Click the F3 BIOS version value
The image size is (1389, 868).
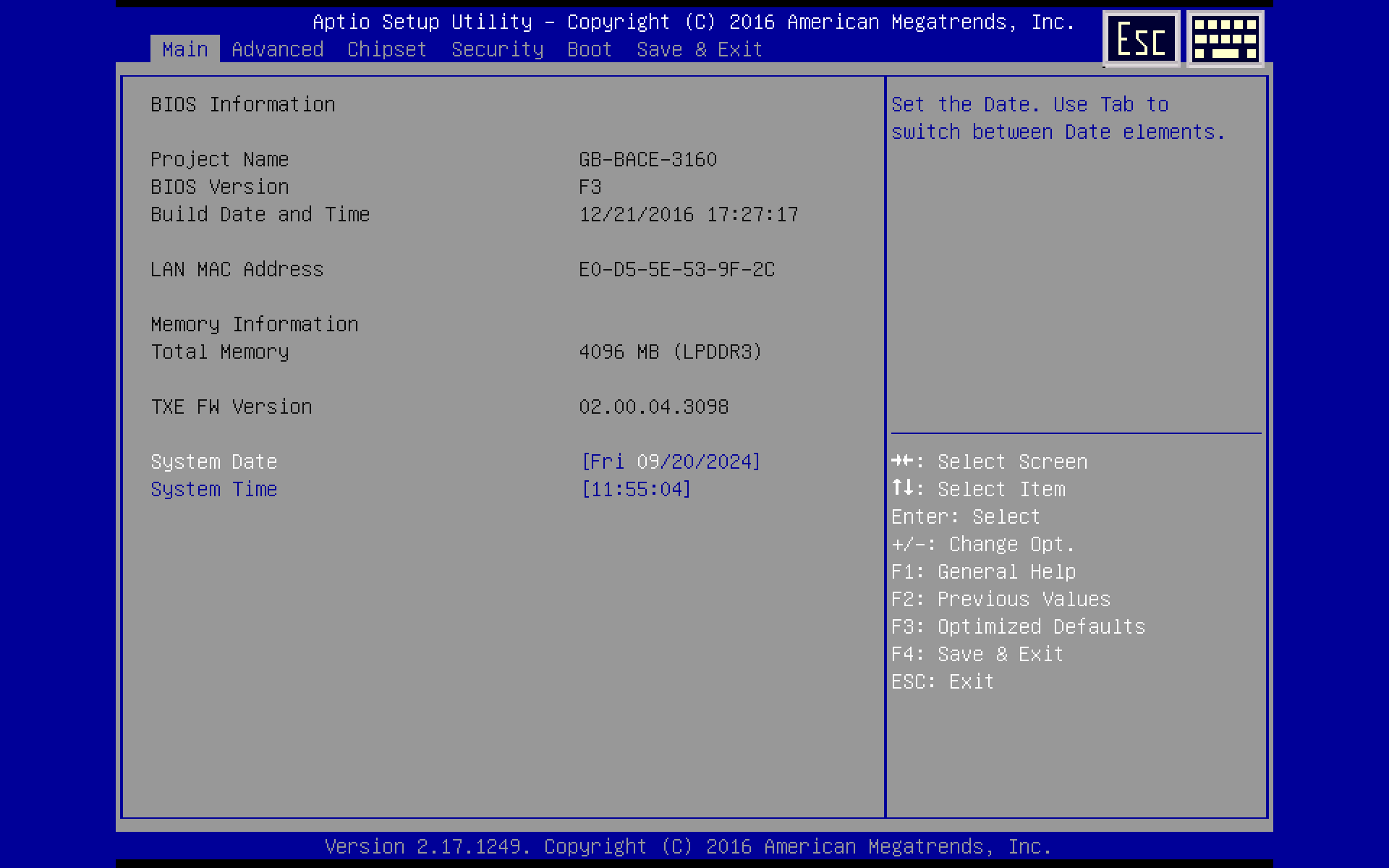pyautogui.click(x=590, y=187)
